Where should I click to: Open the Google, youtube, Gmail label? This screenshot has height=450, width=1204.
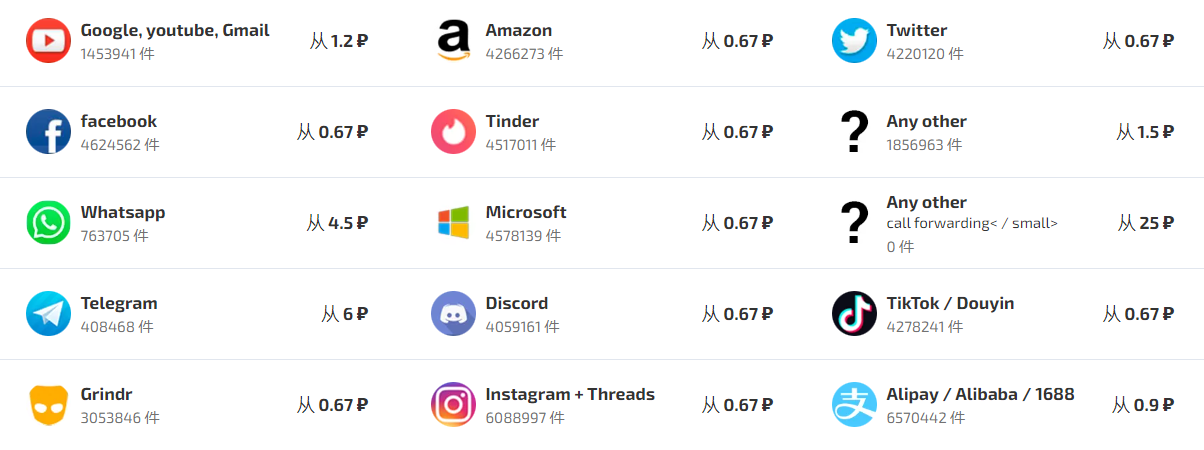175,31
